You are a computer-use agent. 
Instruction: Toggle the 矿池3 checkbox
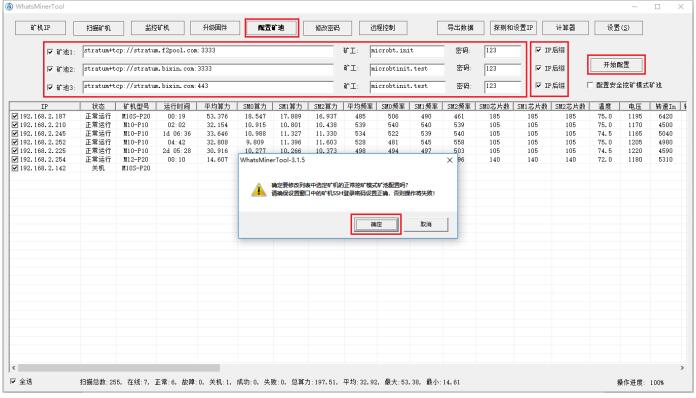(50, 87)
